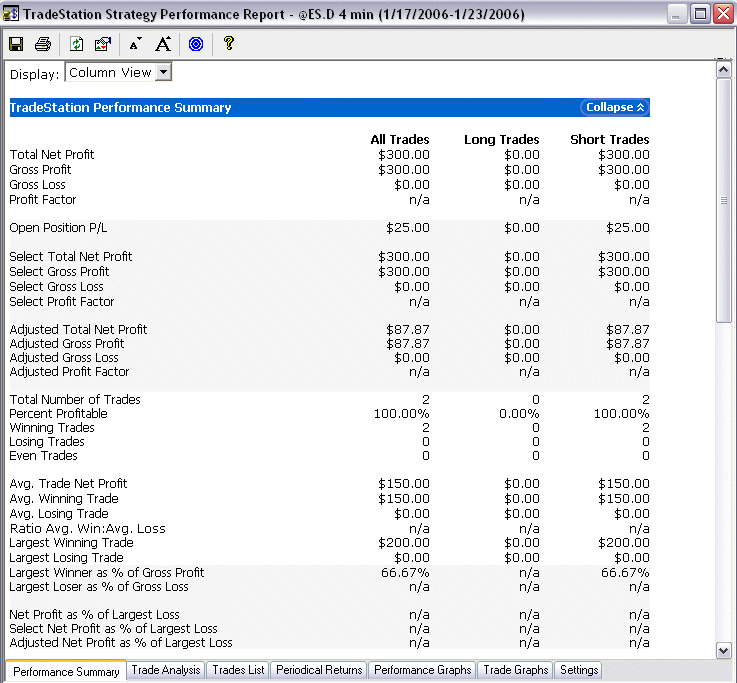The height and width of the screenshot is (683, 737).
Task: Select the Short Trades column header
Action: (x=610, y=140)
